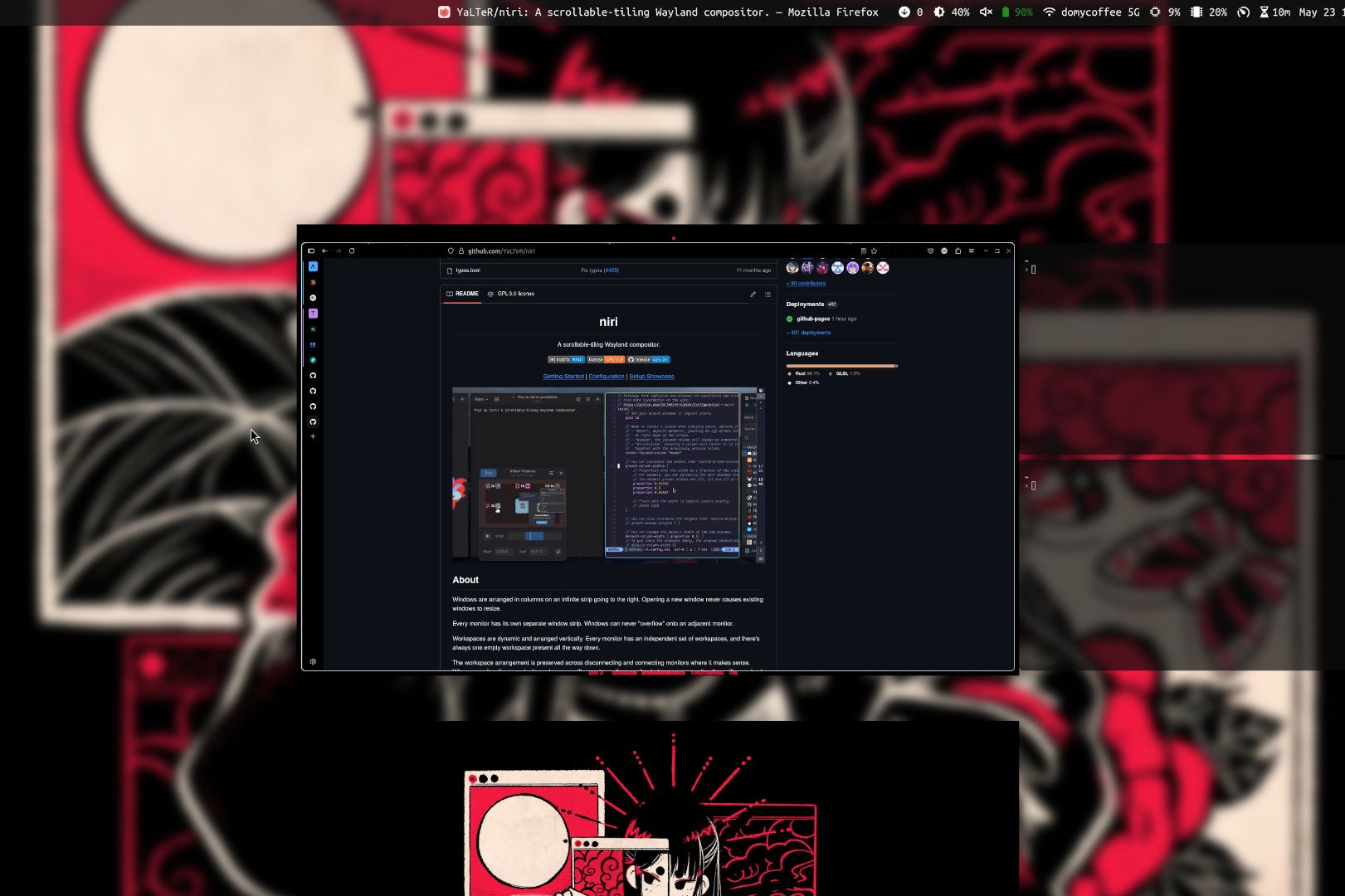Click the Rust language entry
The width and height of the screenshot is (1345, 896).
(x=803, y=373)
